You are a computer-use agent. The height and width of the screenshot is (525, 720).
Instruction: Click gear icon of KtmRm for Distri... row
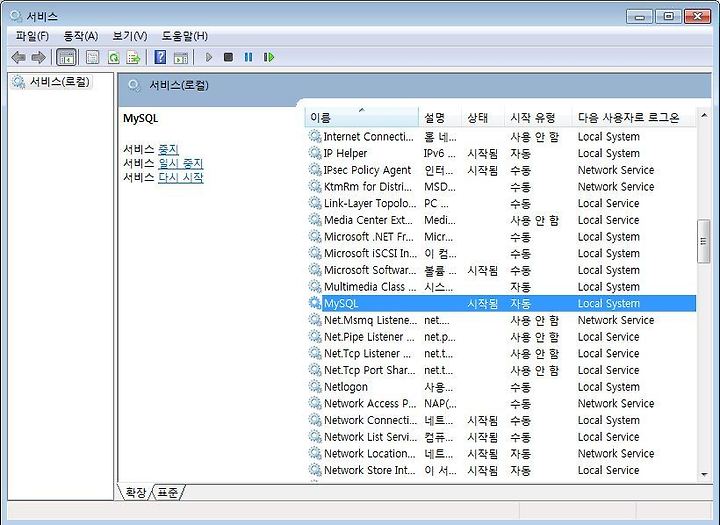[x=315, y=186]
